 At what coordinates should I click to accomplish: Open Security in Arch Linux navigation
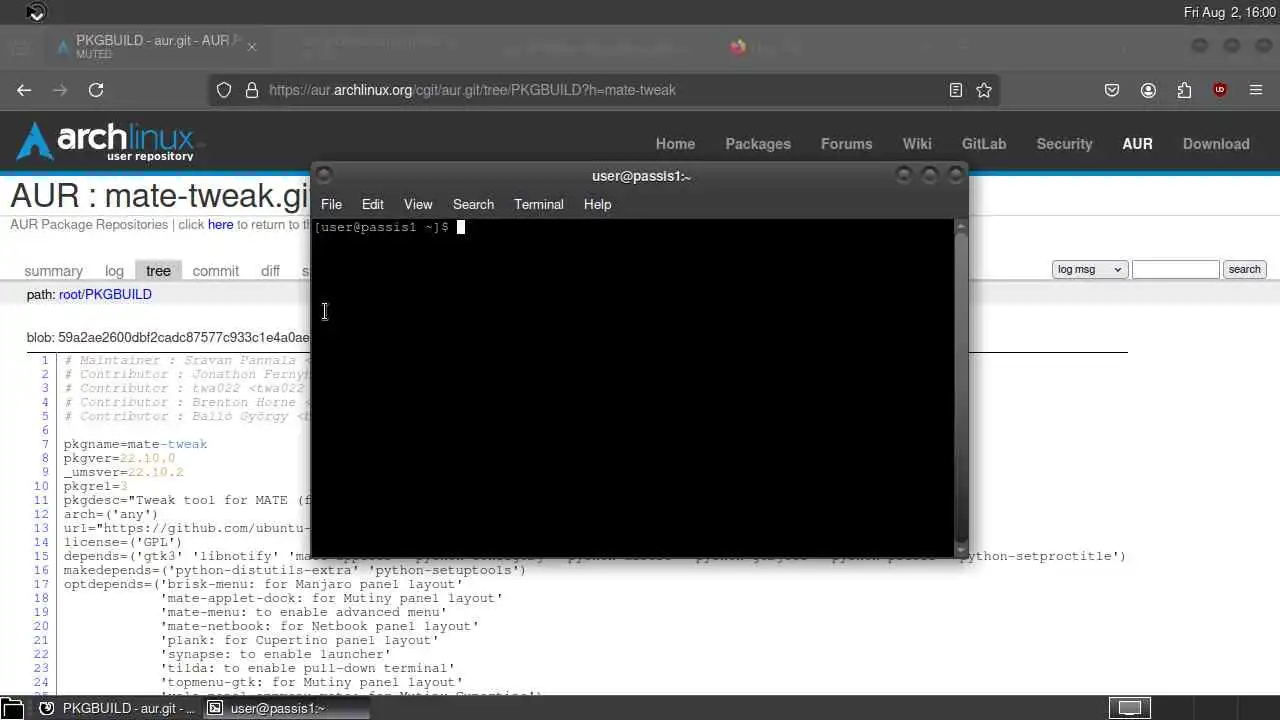point(1064,144)
